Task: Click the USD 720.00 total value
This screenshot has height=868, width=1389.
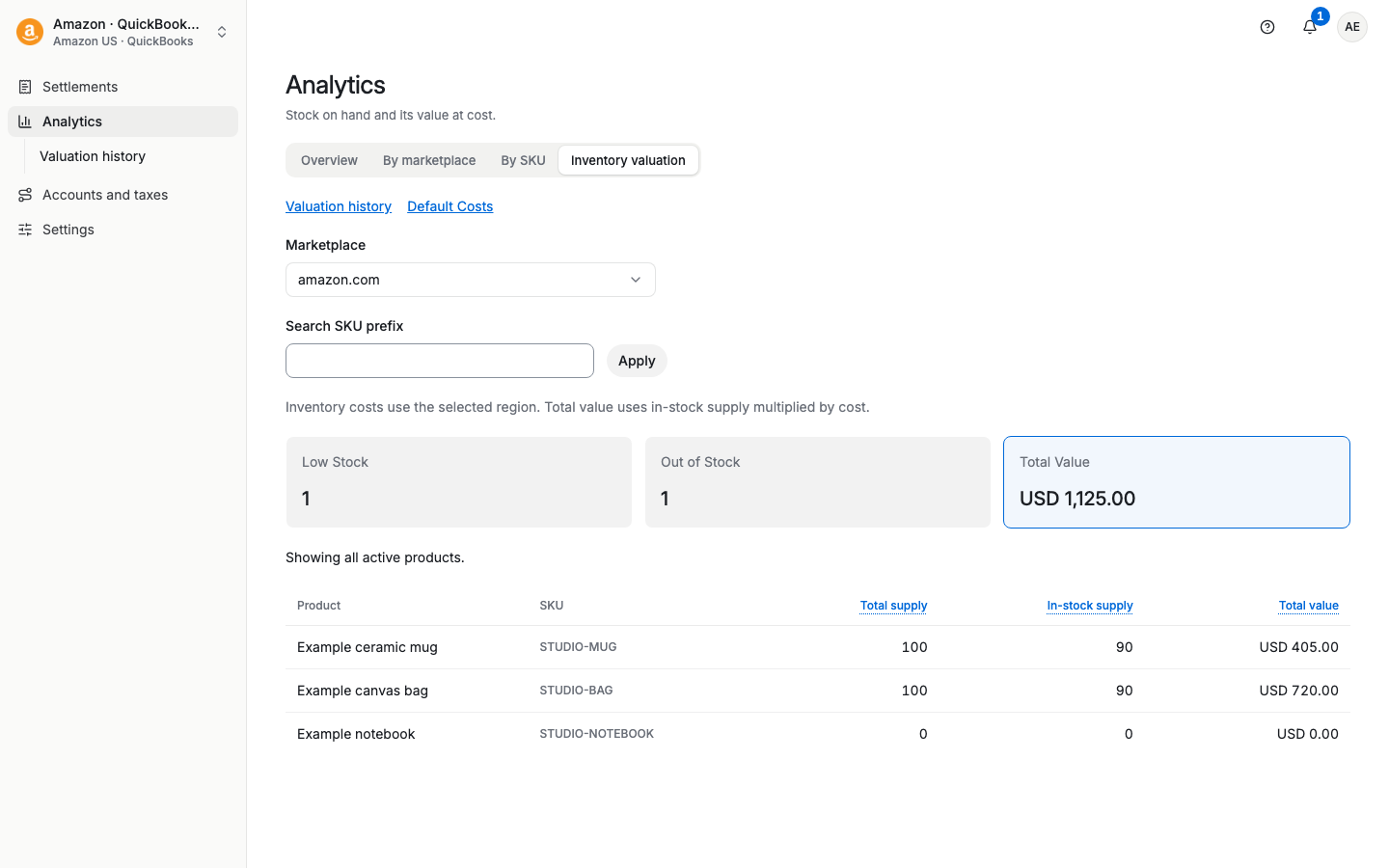Action: coord(1298,691)
